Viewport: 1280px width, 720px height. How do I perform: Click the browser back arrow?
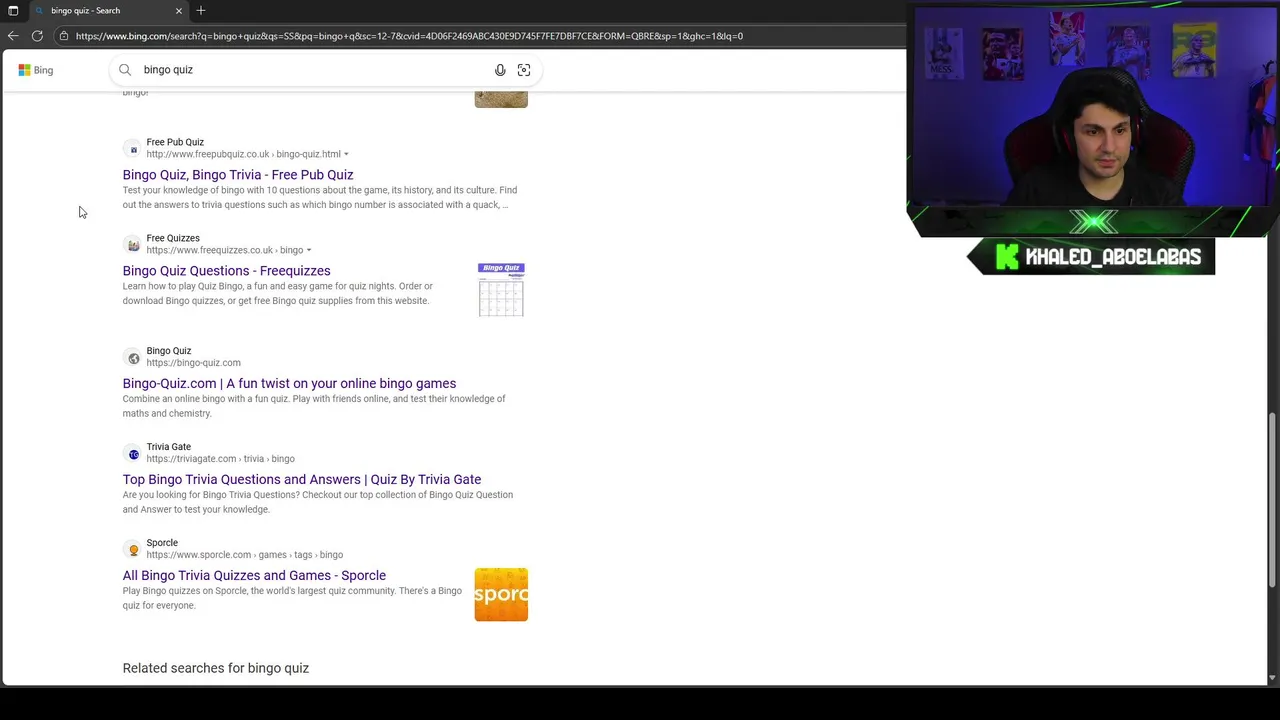tap(13, 36)
